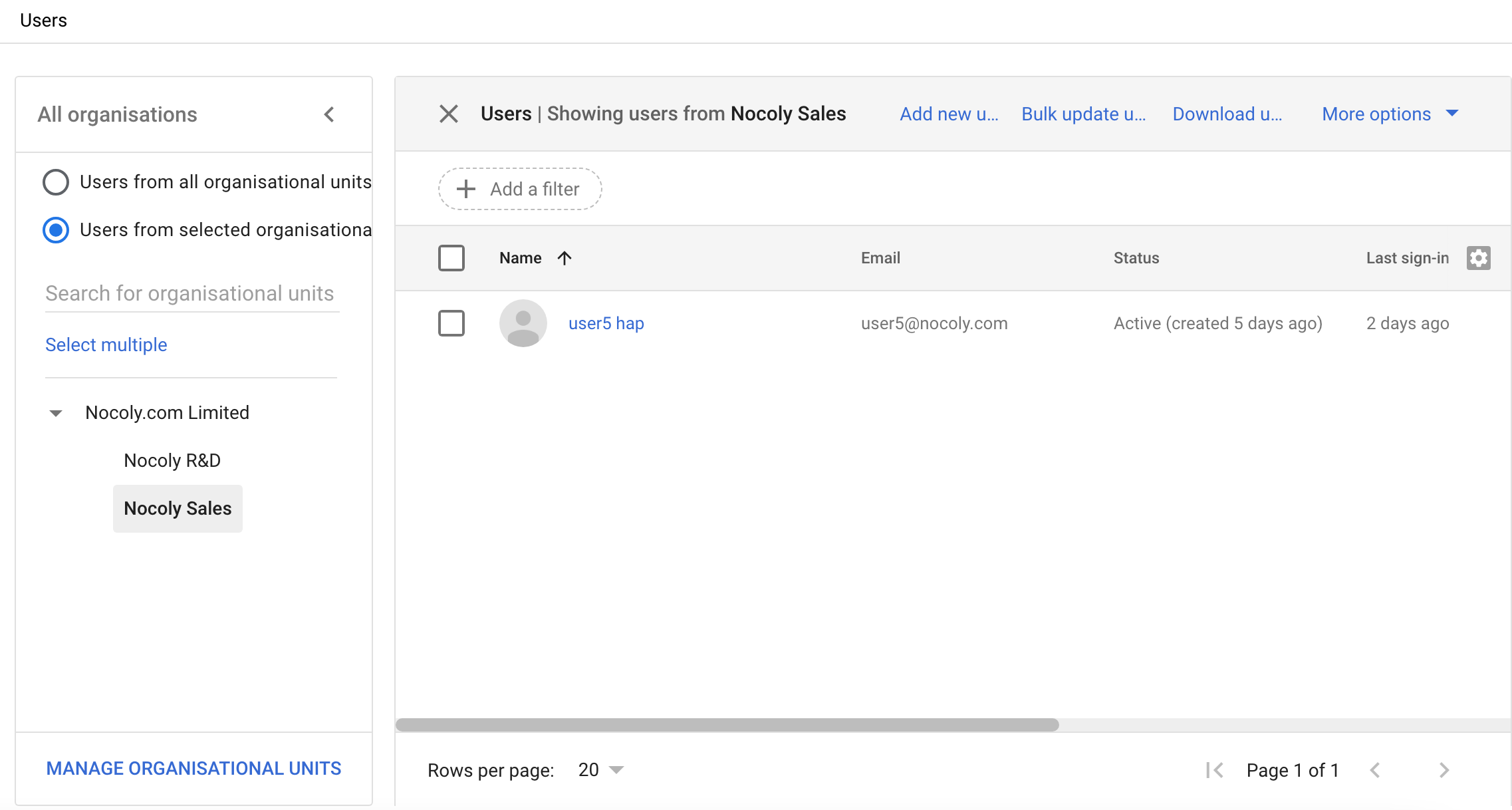The image size is (1512, 810).
Task: Open the user5 hap profile link
Action: tap(606, 323)
